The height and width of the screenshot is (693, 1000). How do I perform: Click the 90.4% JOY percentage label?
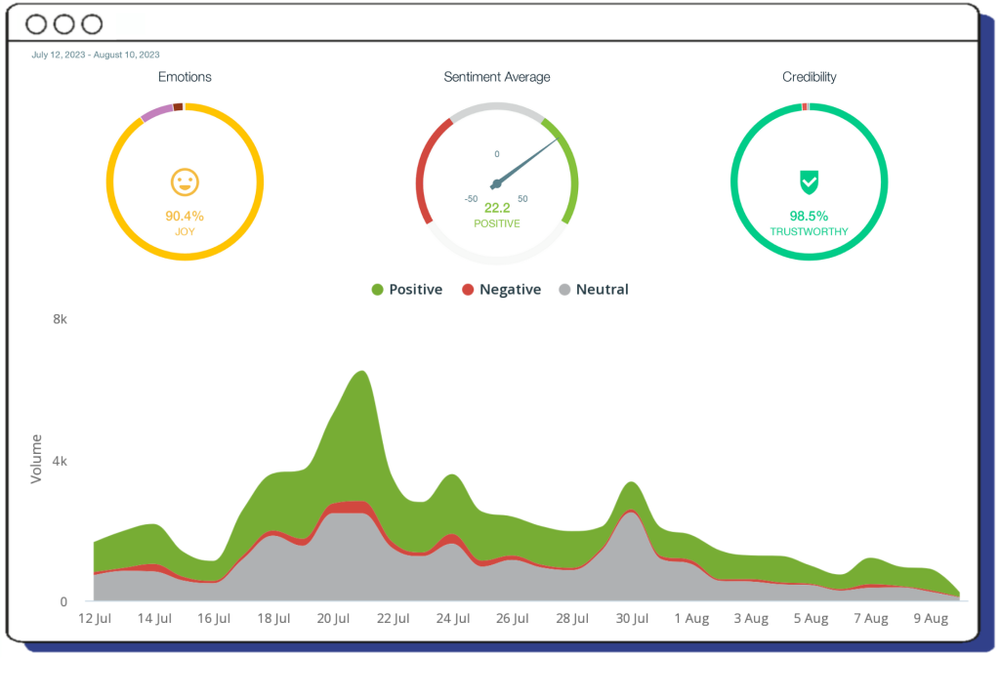coord(185,218)
